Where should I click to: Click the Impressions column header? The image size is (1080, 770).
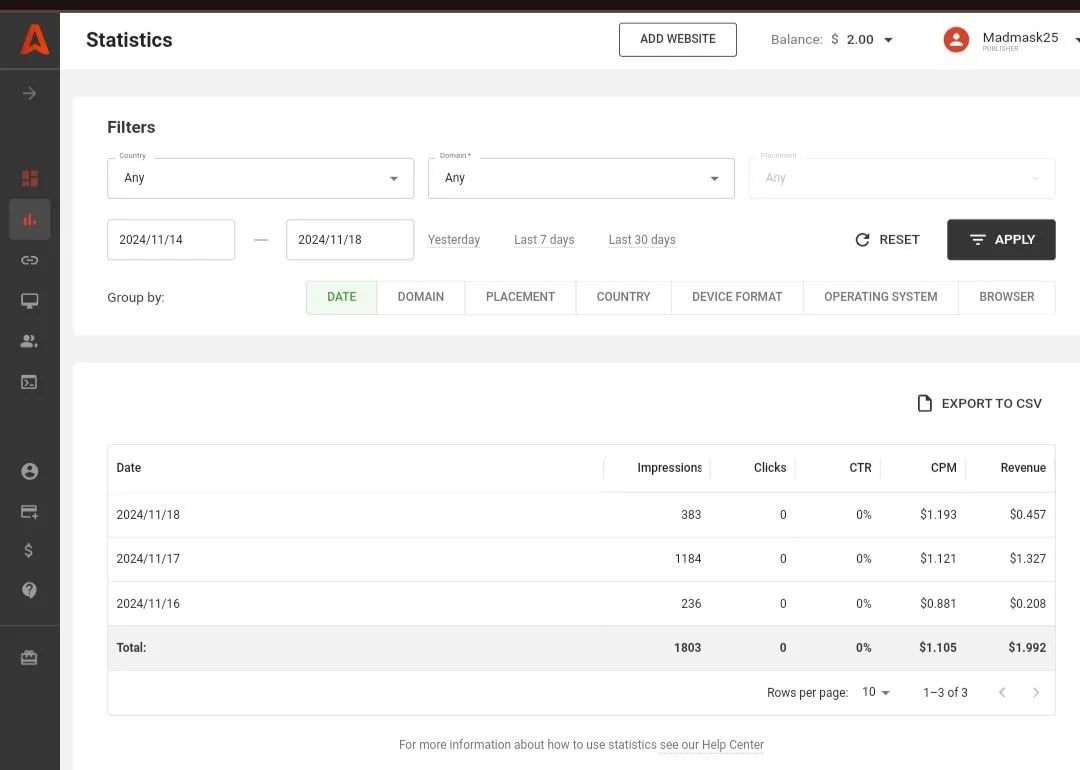(x=669, y=468)
